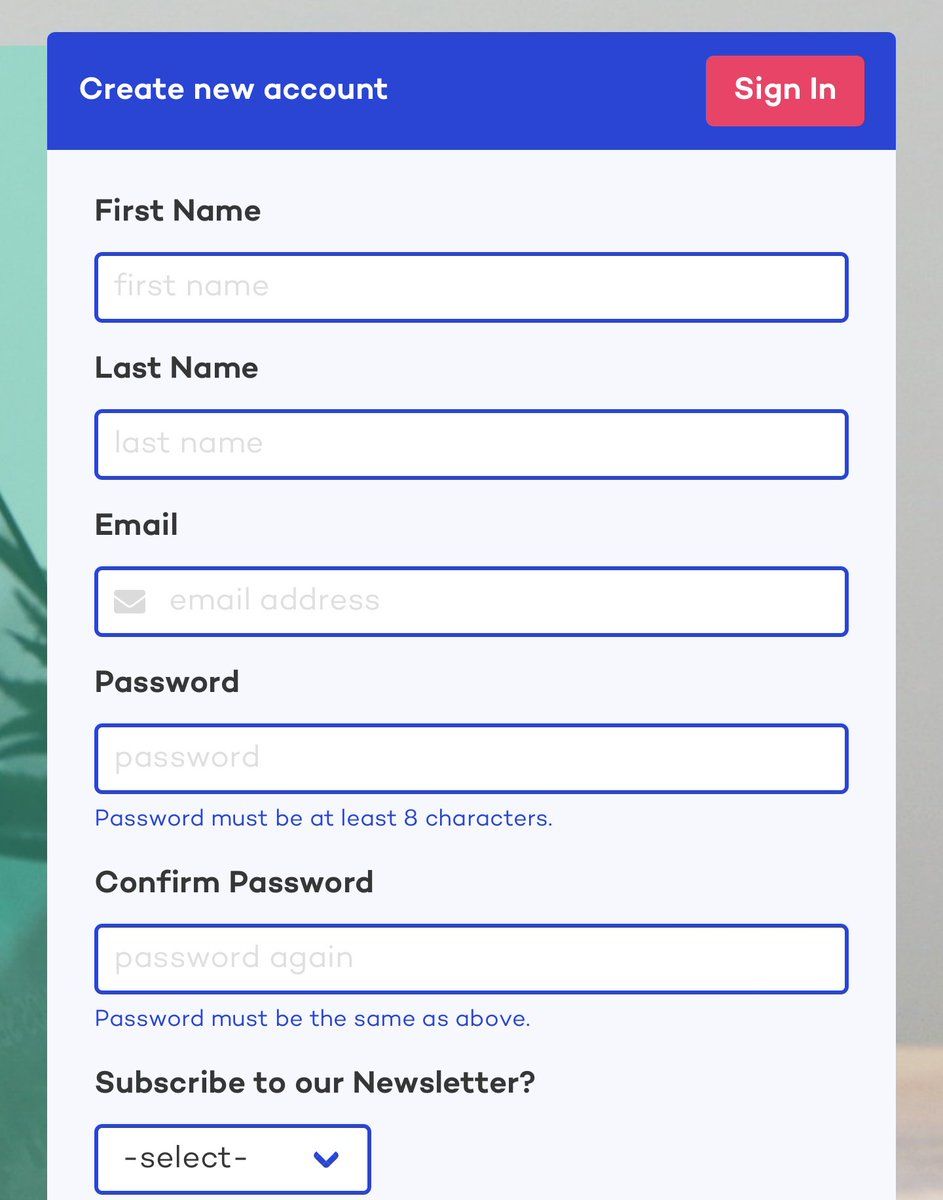The image size is (943, 1200).
Task: Click the envelope icon in email field
Action: [130, 602]
